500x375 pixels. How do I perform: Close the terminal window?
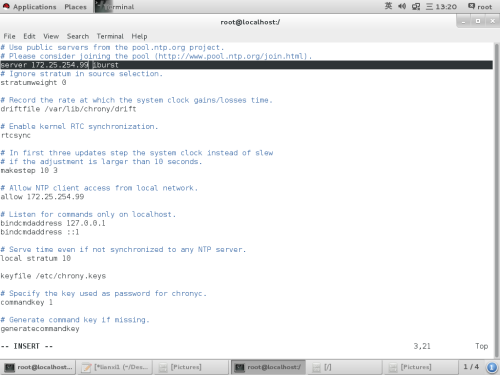[492, 21]
